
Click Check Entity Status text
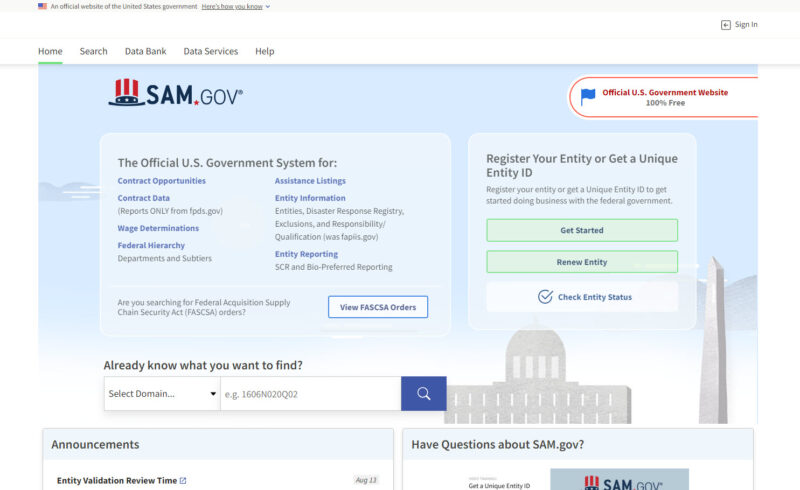click(x=595, y=297)
